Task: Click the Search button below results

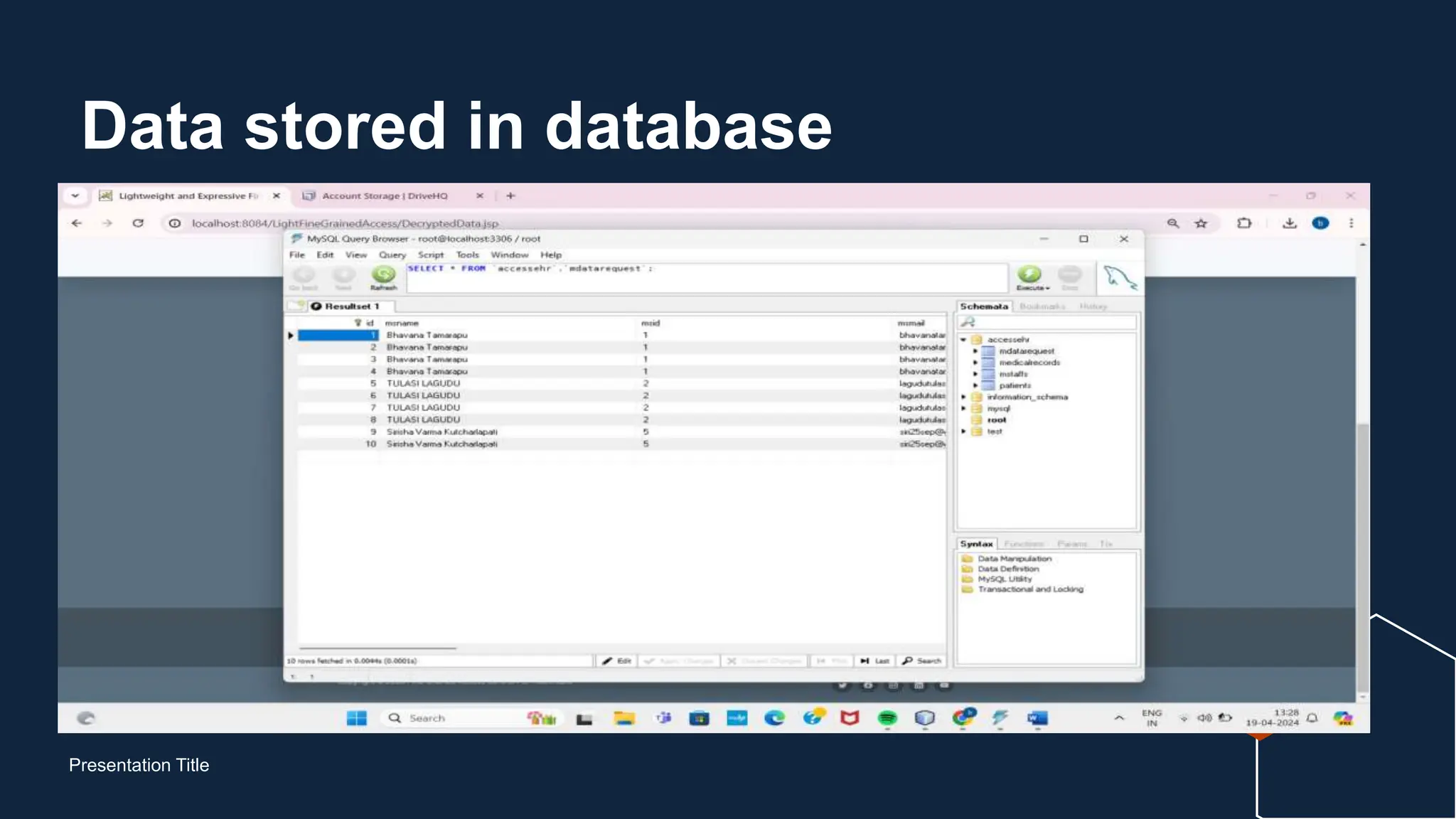Action: tap(921, 661)
